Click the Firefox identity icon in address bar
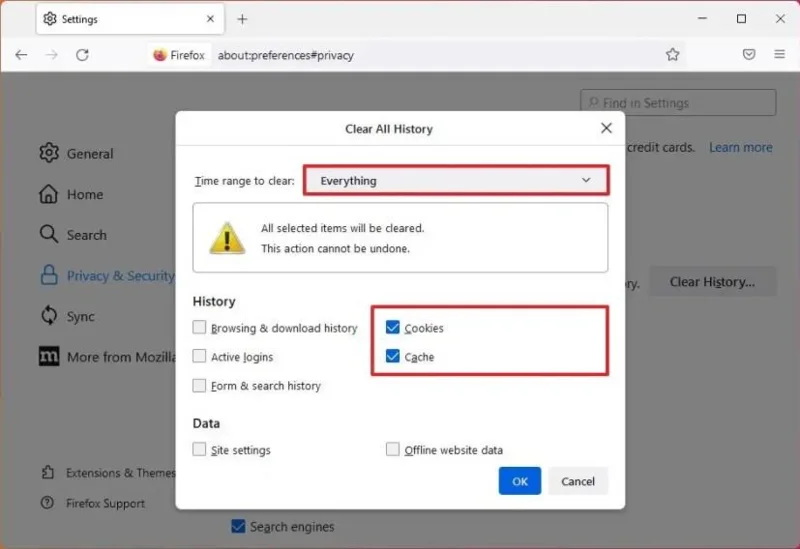800x549 pixels. 179,55
